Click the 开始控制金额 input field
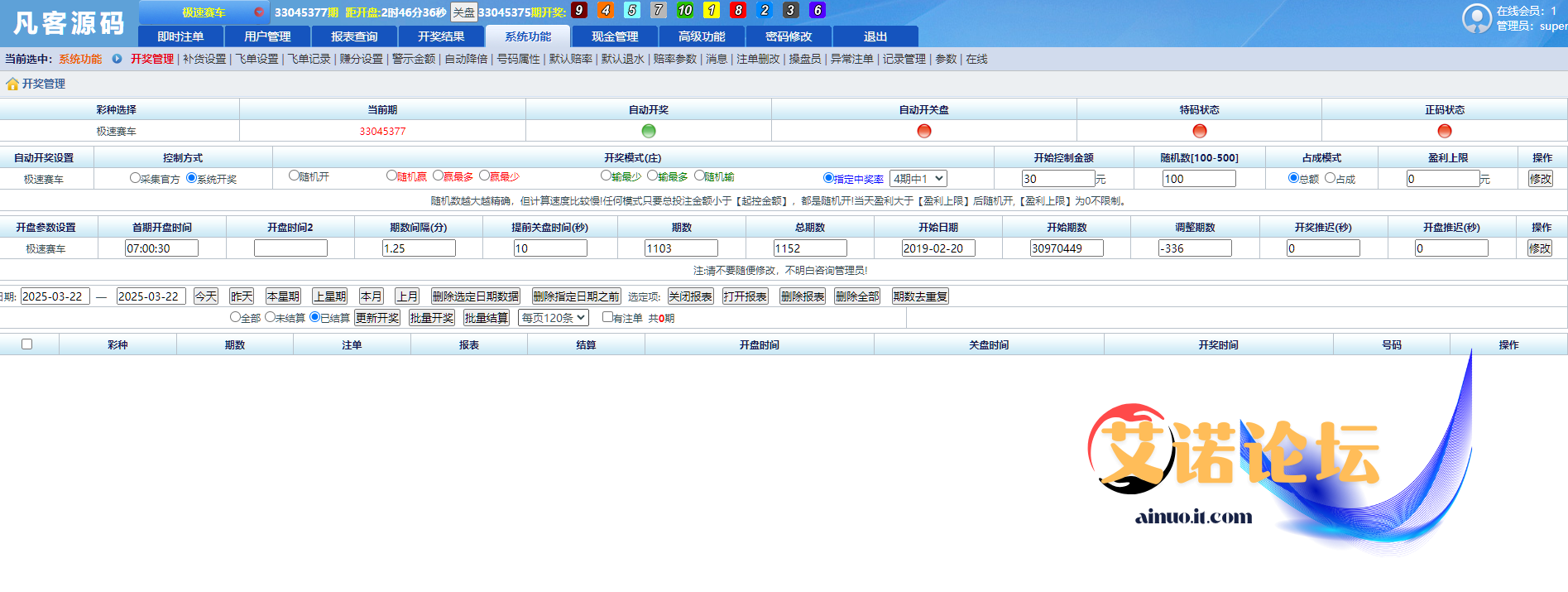The height and width of the screenshot is (592, 1568). click(x=1058, y=178)
